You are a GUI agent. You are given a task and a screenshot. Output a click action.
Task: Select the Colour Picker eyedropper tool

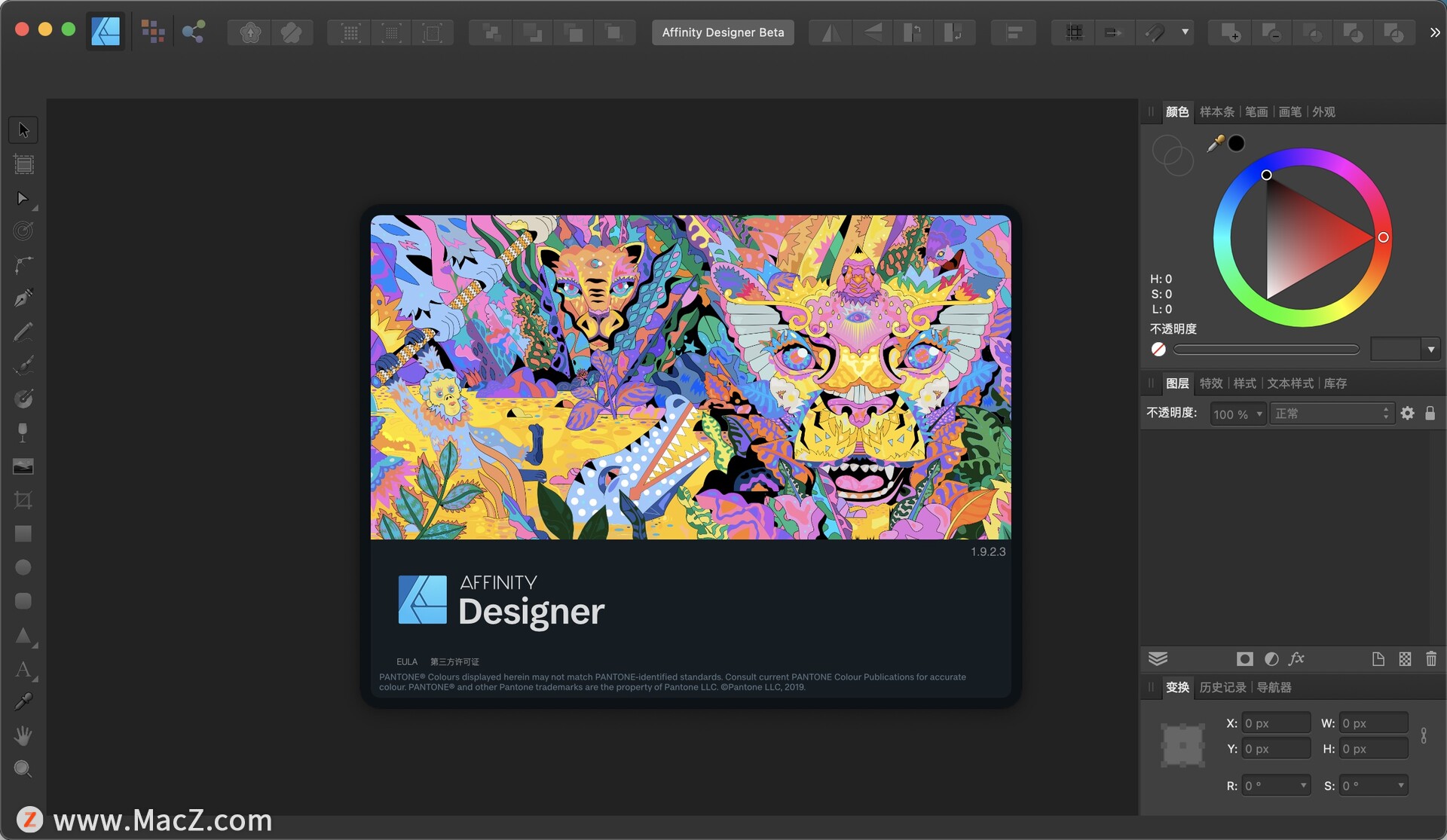(23, 702)
